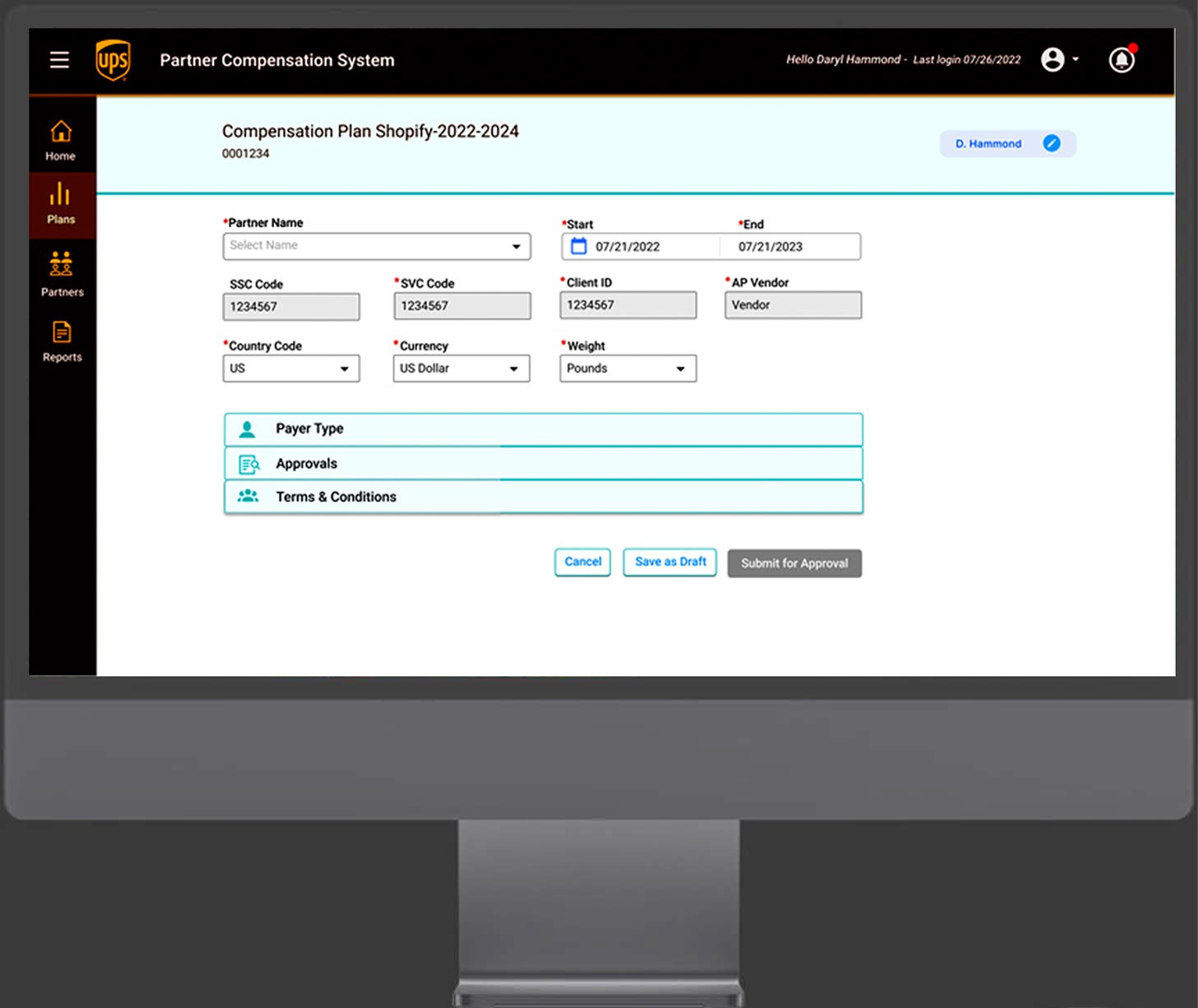
Task: Open the Currency dropdown
Action: (x=462, y=369)
